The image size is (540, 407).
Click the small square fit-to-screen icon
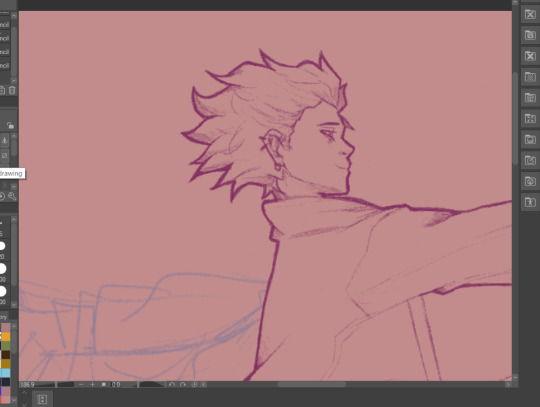[x=104, y=384]
